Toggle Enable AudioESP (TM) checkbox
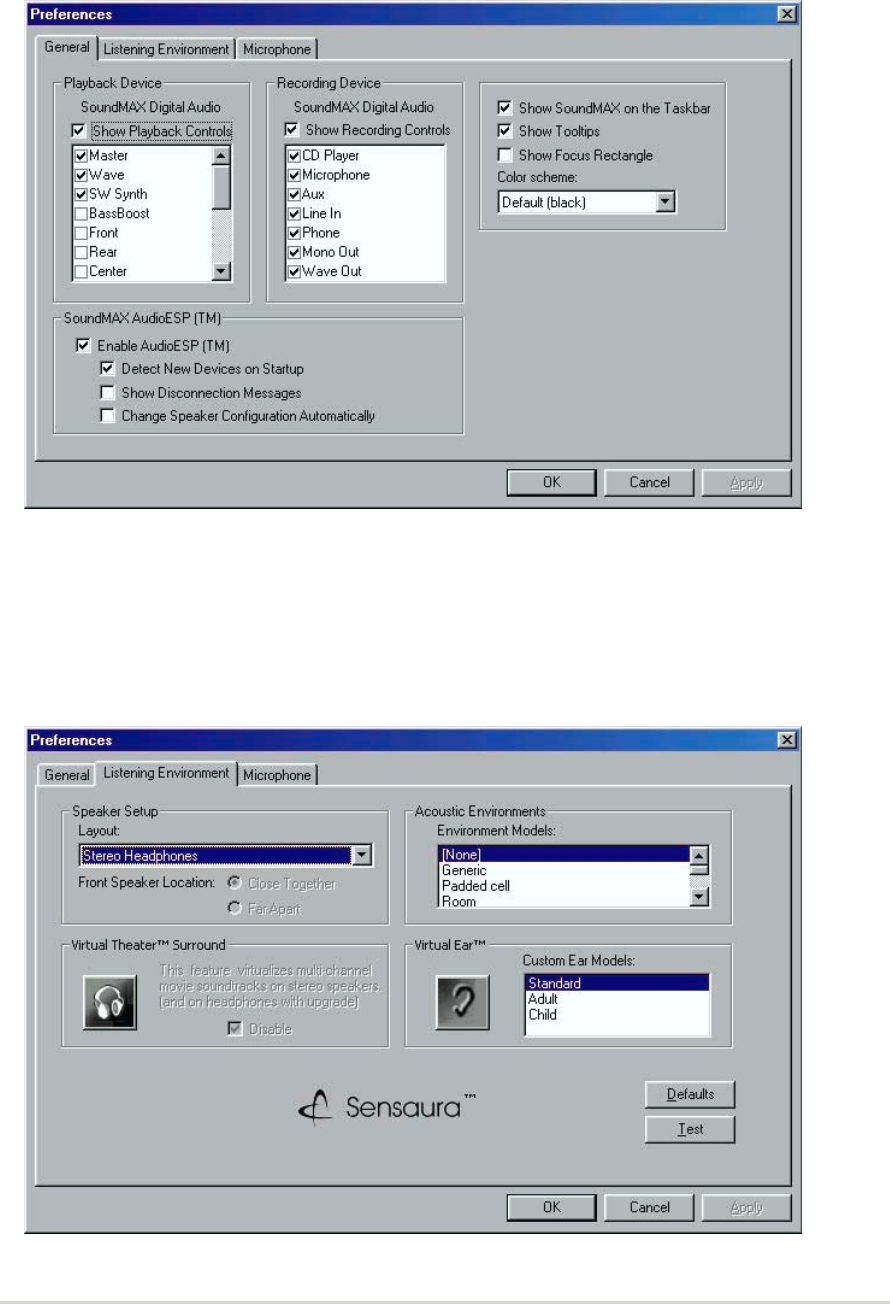The width and height of the screenshot is (890, 1304). click(82, 346)
